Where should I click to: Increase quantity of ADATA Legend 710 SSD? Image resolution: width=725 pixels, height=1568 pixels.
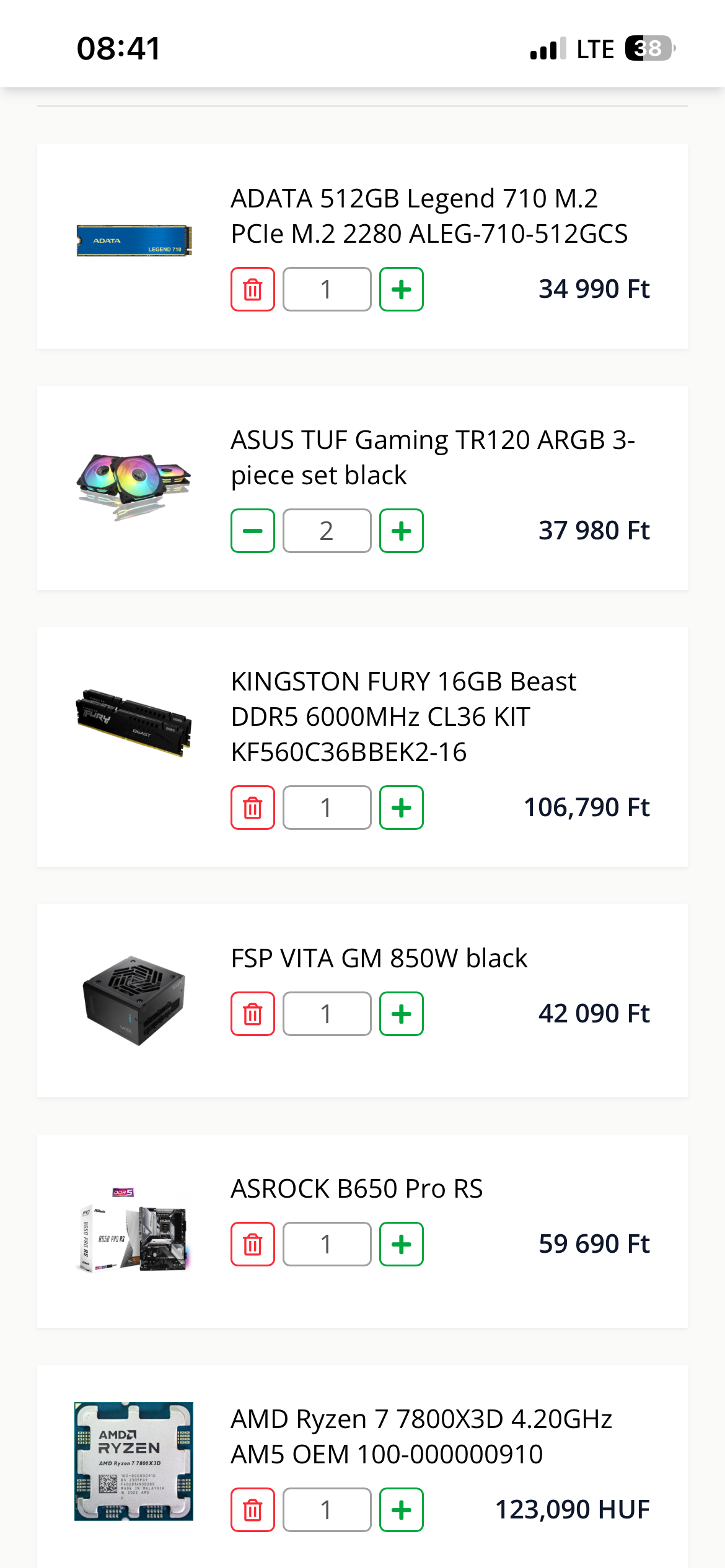click(x=402, y=289)
